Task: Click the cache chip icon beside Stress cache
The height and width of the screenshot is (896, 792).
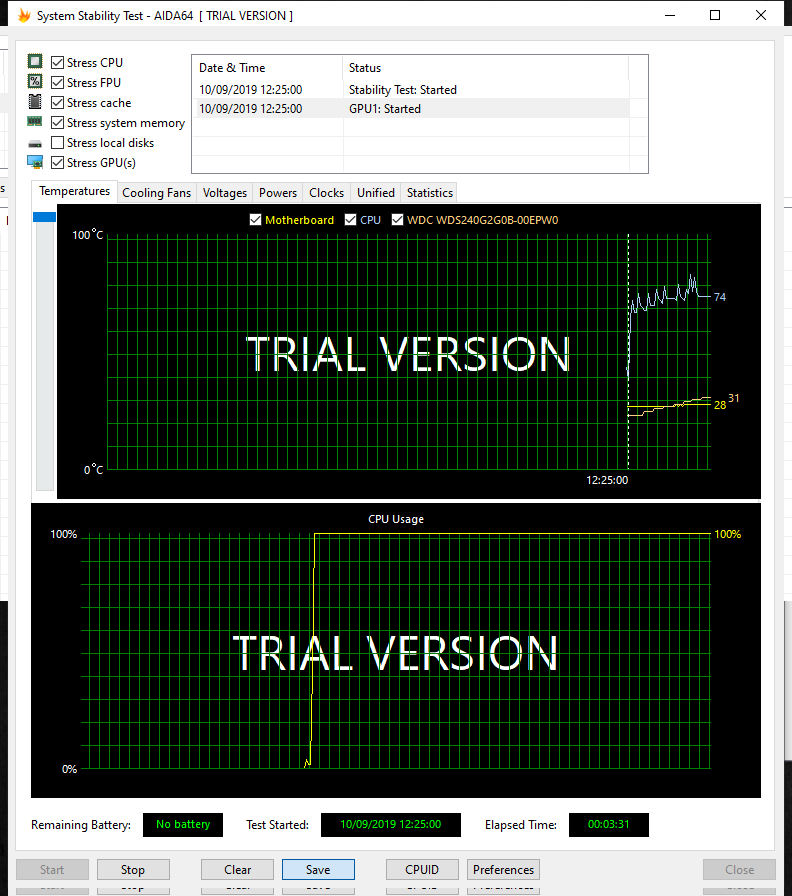Action: [35, 102]
